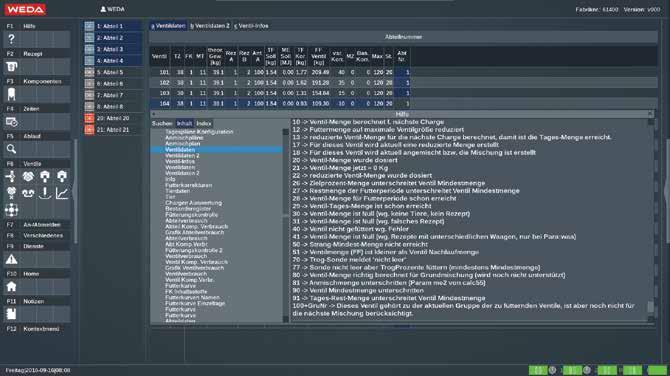This screenshot has width=670, height=376.
Task: Click the Max column header
Action: coord(377,56)
